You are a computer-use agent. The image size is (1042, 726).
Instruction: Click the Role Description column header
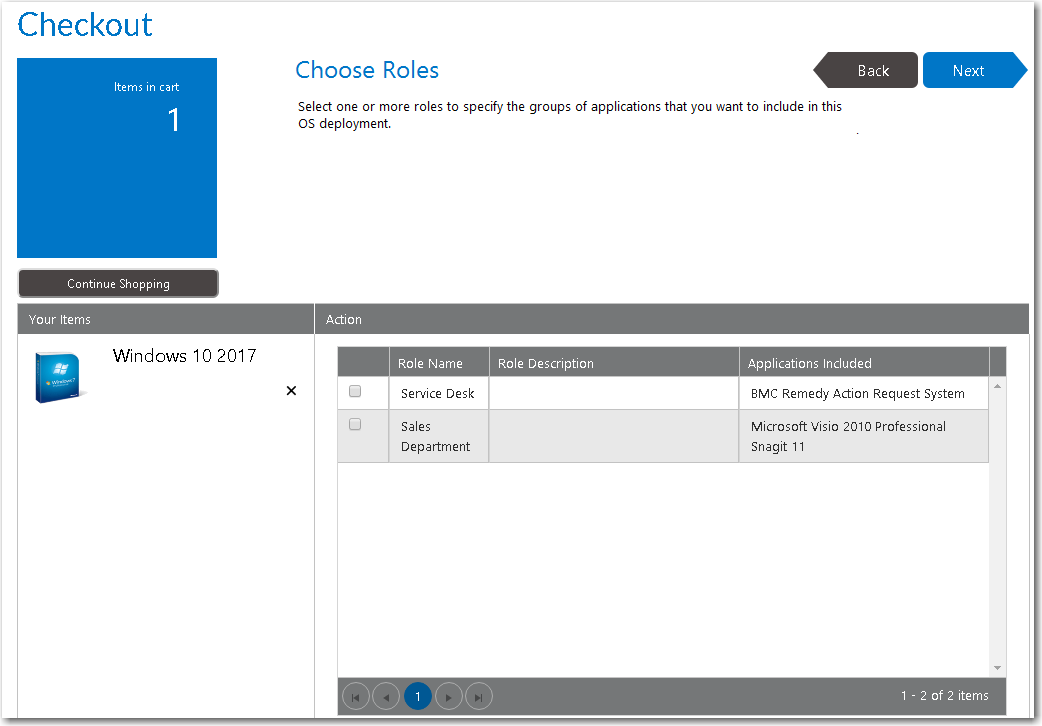[546, 363]
